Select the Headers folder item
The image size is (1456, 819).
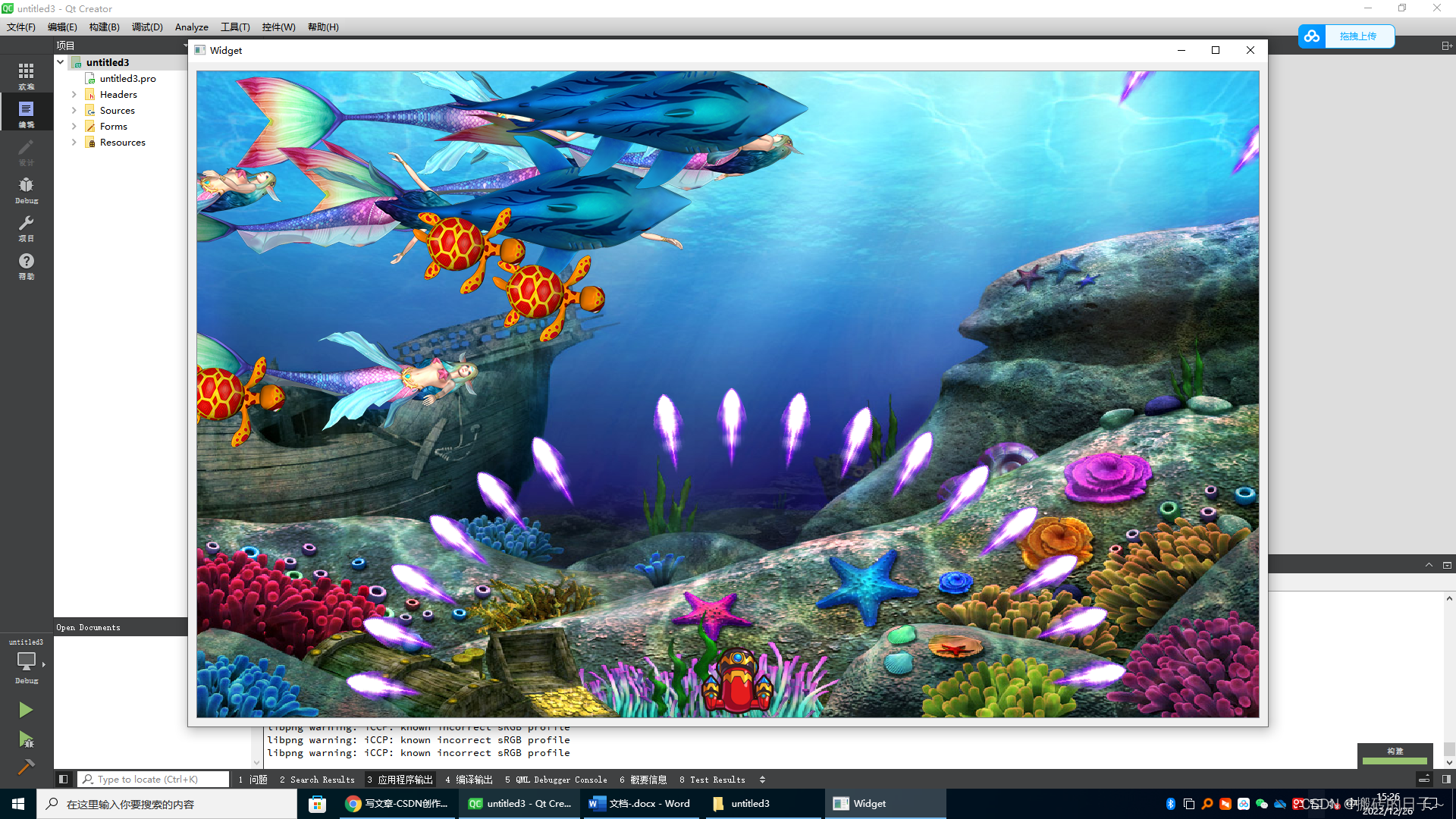click(x=118, y=95)
